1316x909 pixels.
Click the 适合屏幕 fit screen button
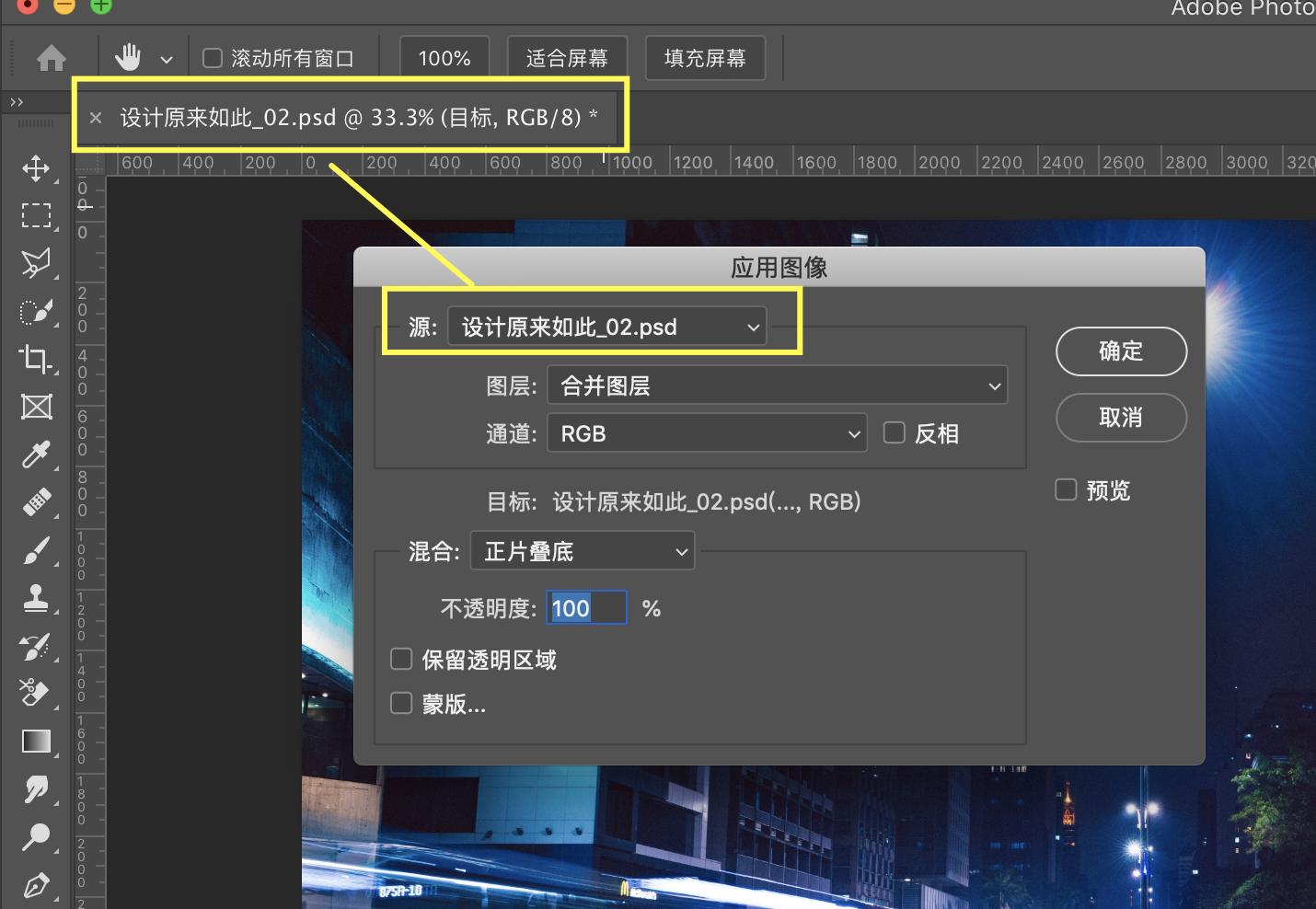pos(567,57)
